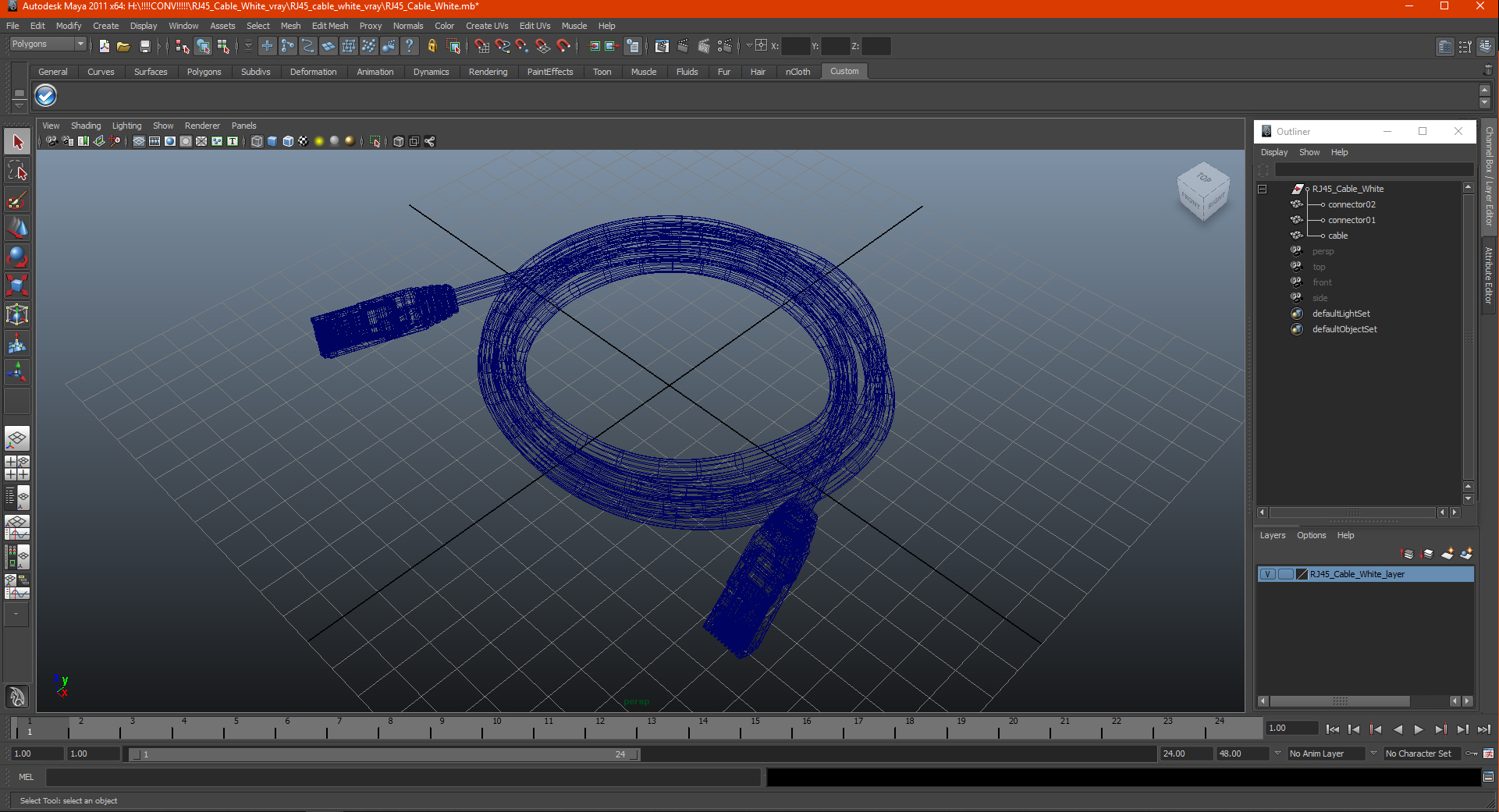Switch to four-view pane layout
Image resolution: width=1499 pixels, height=812 pixels.
17,468
